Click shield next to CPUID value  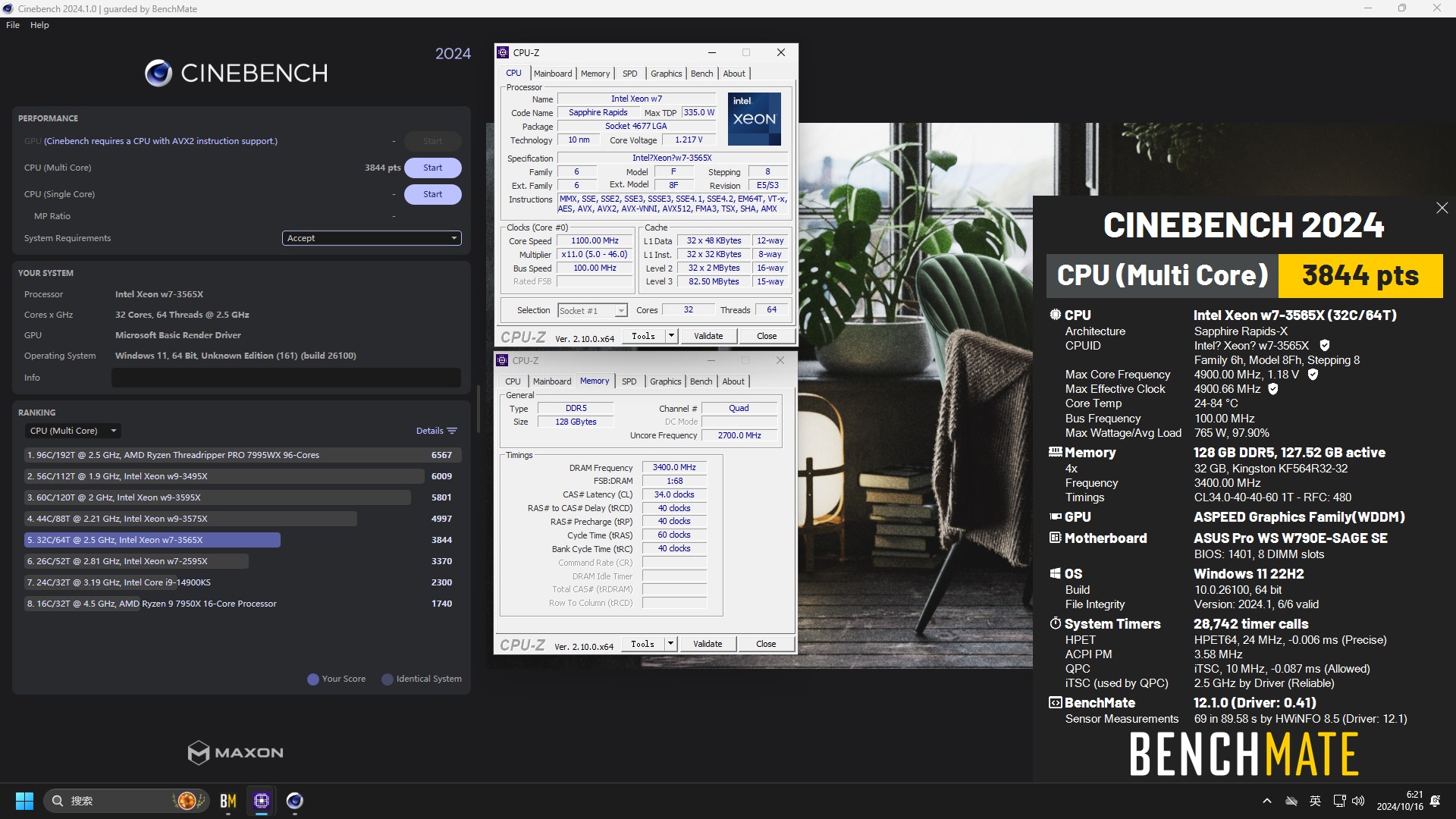coord(1325,346)
